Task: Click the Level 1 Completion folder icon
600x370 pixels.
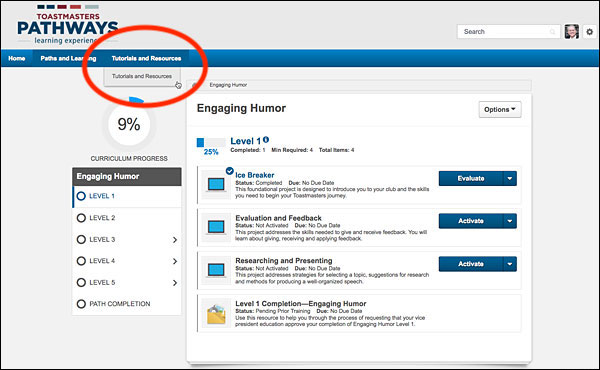Action: pos(216,315)
